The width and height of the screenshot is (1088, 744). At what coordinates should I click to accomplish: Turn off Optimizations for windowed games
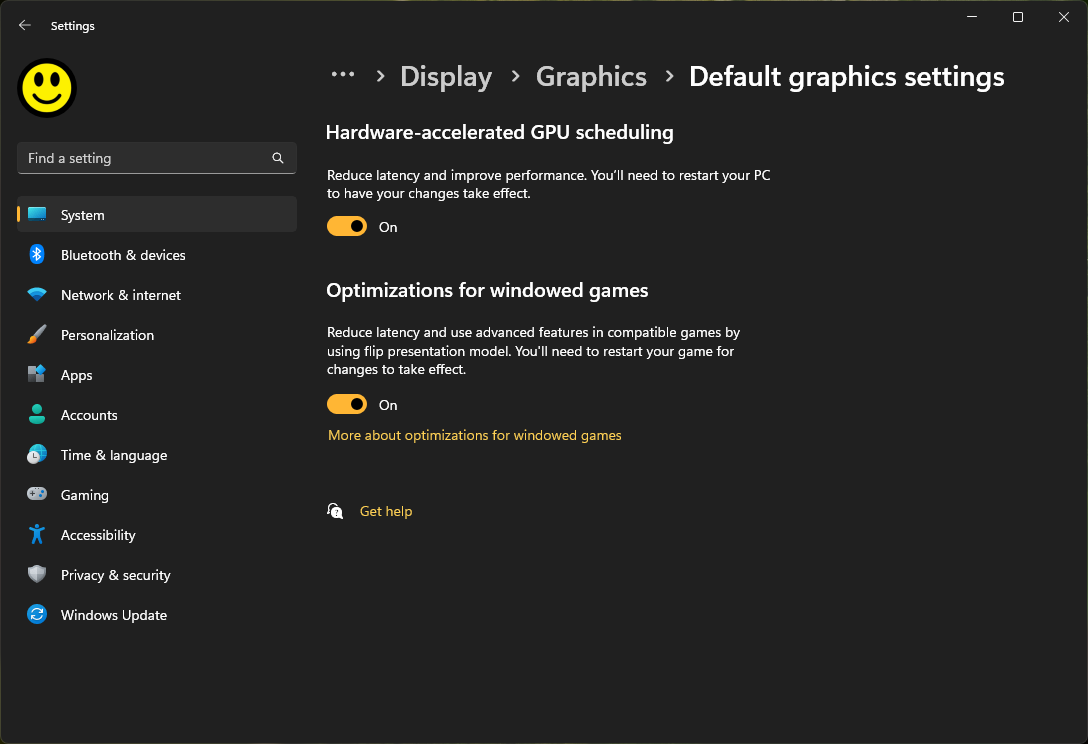pos(347,405)
